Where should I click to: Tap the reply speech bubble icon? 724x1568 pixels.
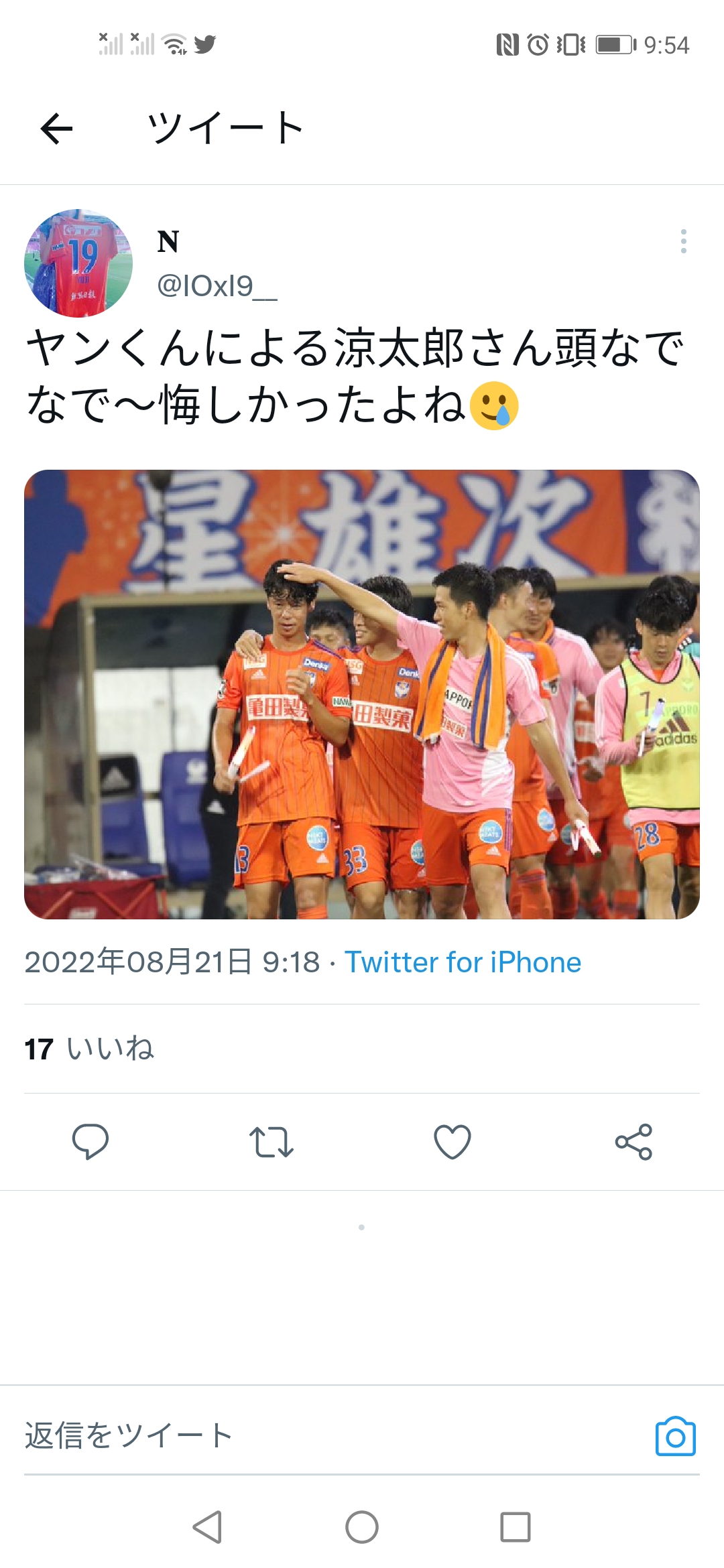pyautogui.click(x=90, y=1141)
